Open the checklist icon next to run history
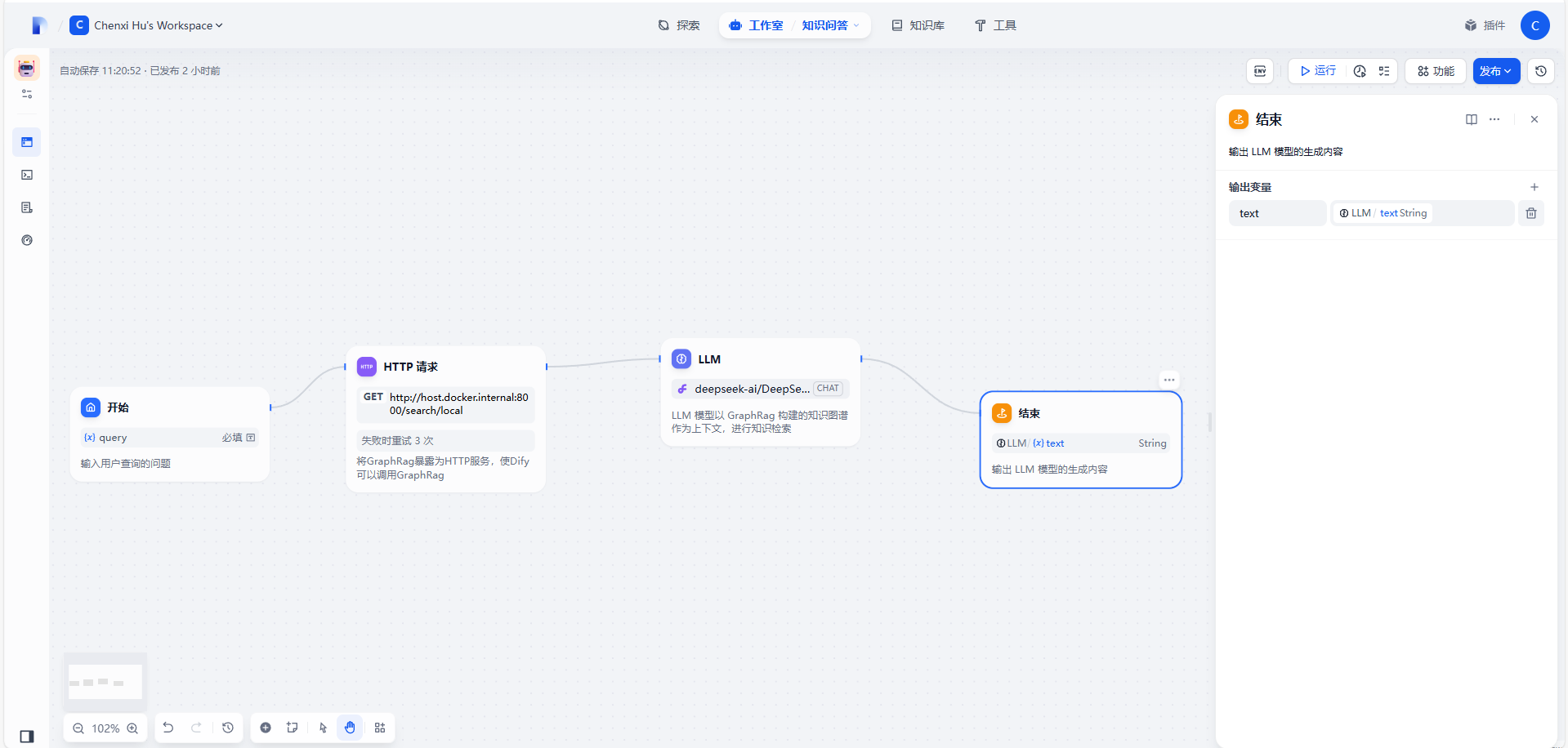Viewport: 1568px width, 748px height. click(x=1383, y=71)
